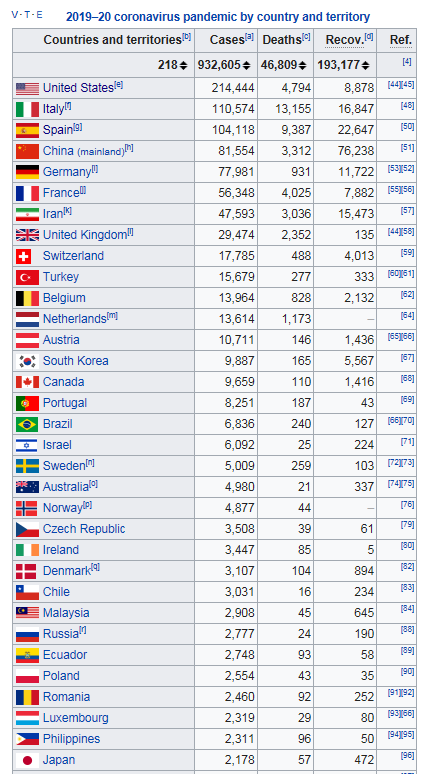The image size is (429, 774).
Task: Sort countries using the arrows beside 218
Action: point(184,65)
